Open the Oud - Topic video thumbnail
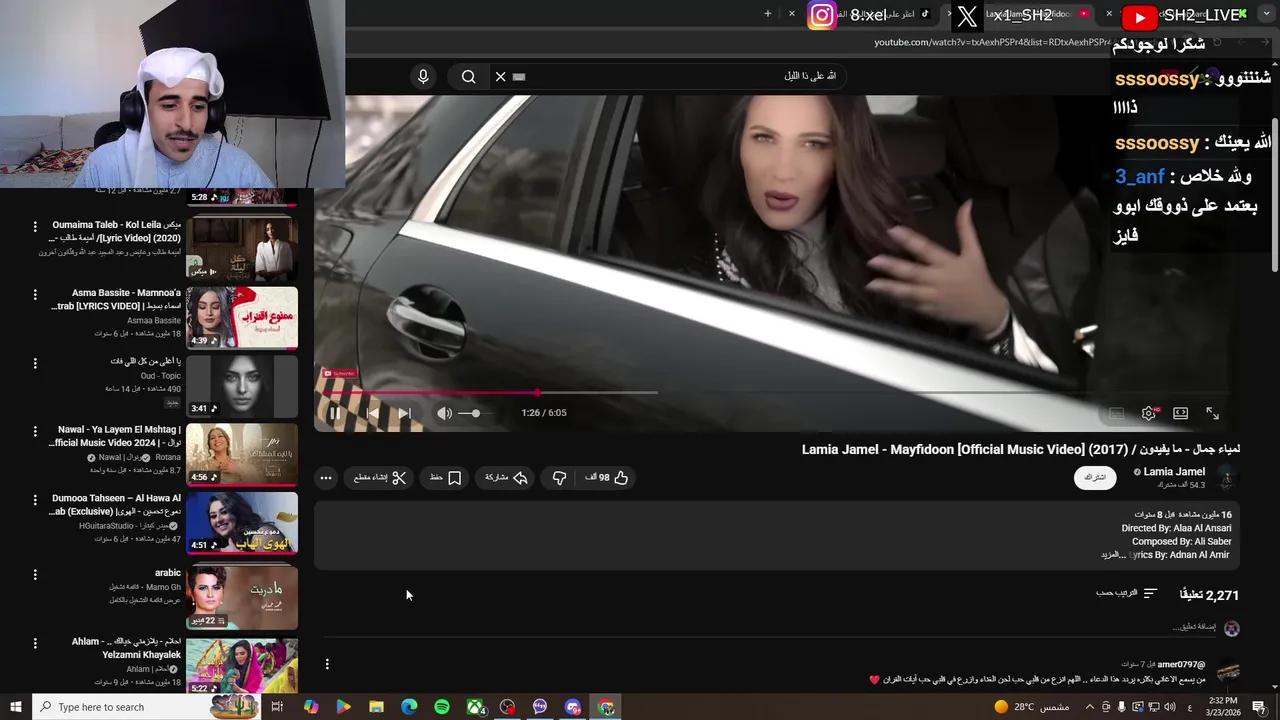 [242, 386]
